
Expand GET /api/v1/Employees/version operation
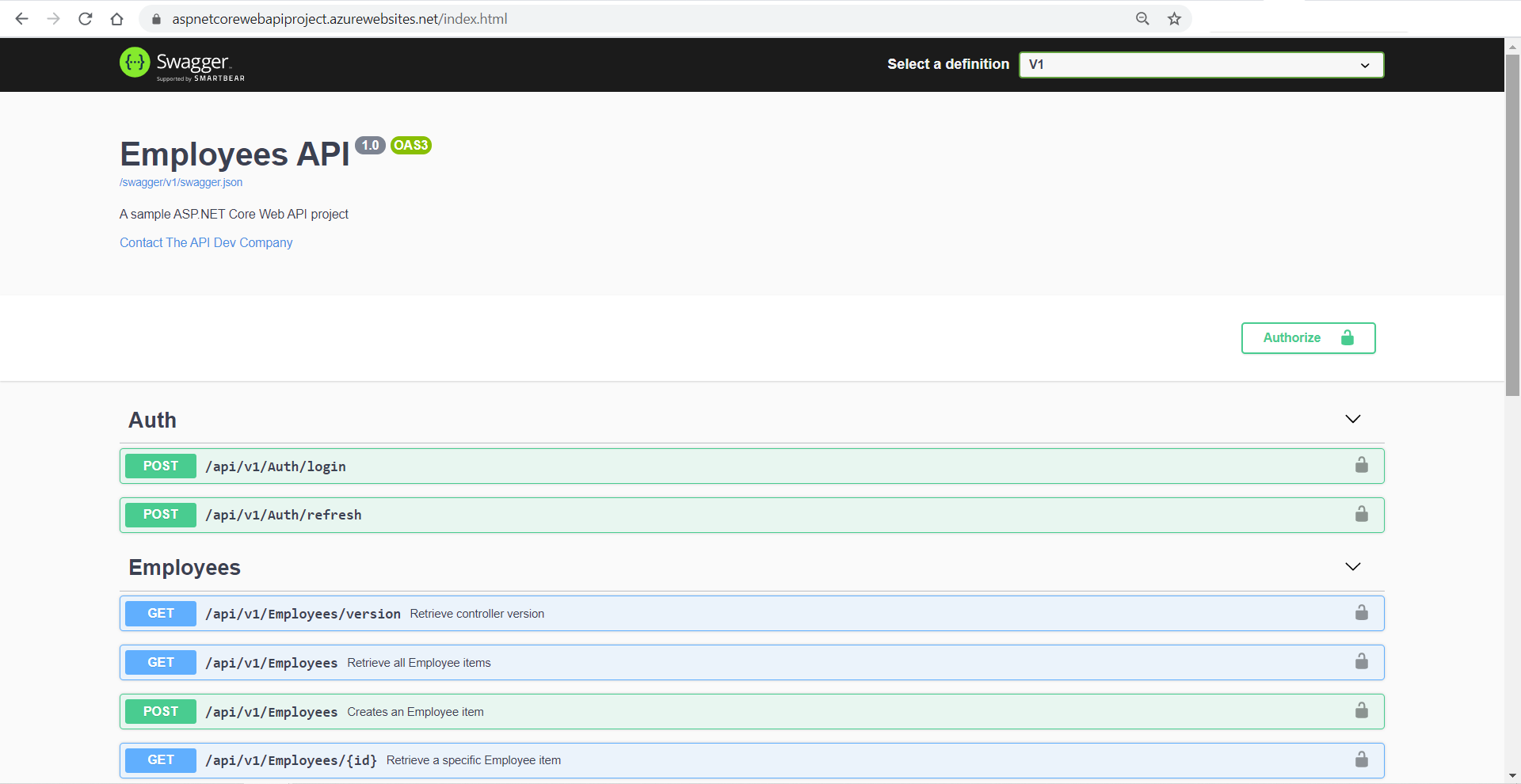pos(752,614)
